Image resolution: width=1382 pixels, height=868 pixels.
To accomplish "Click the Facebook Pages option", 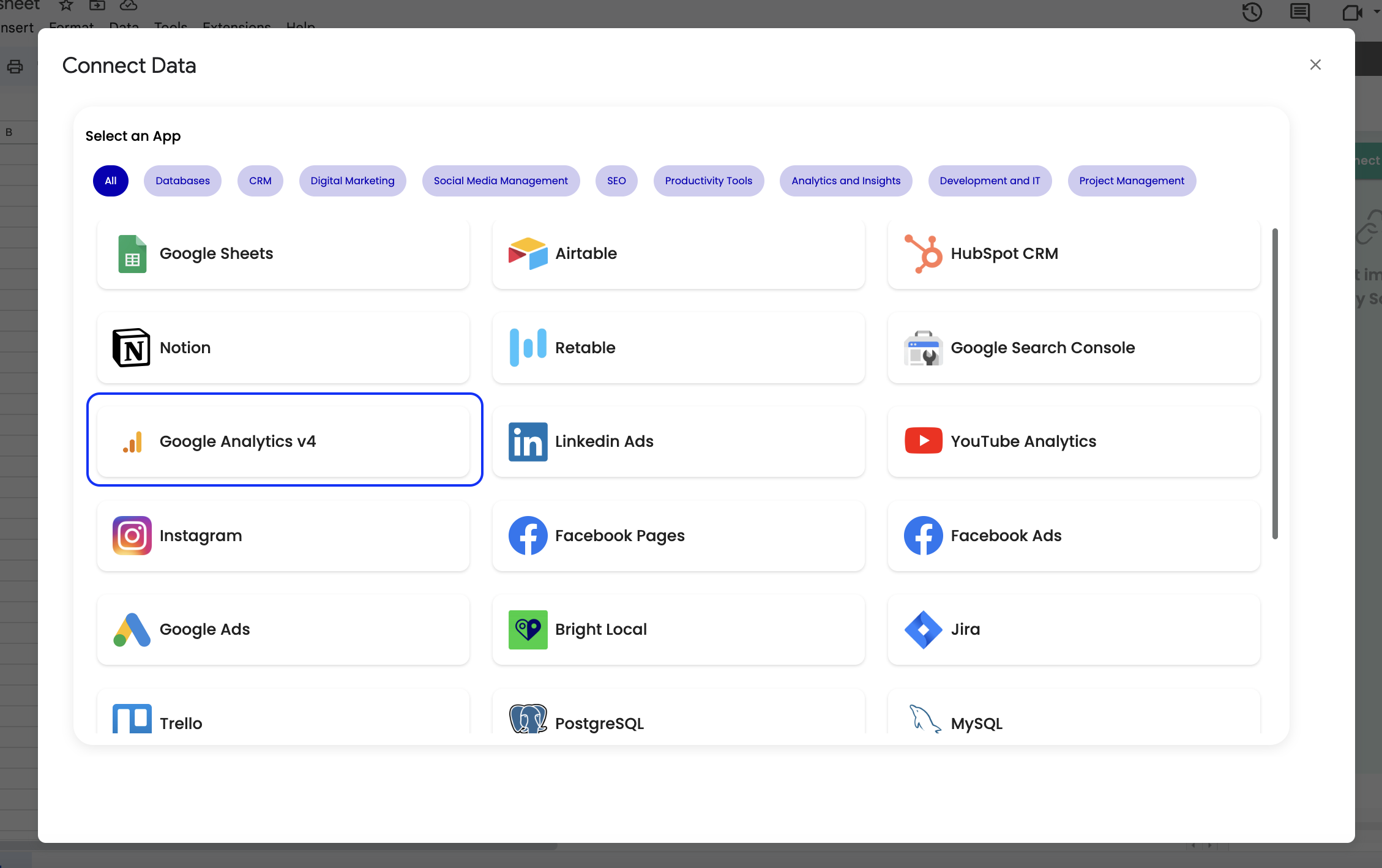I will click(678, 536).
